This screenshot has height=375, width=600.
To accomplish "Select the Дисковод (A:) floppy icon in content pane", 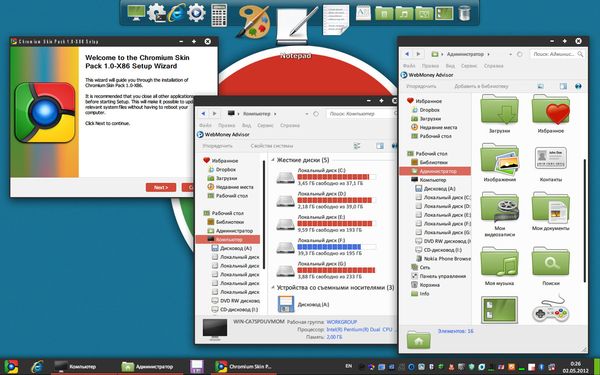I will point(287,305).
